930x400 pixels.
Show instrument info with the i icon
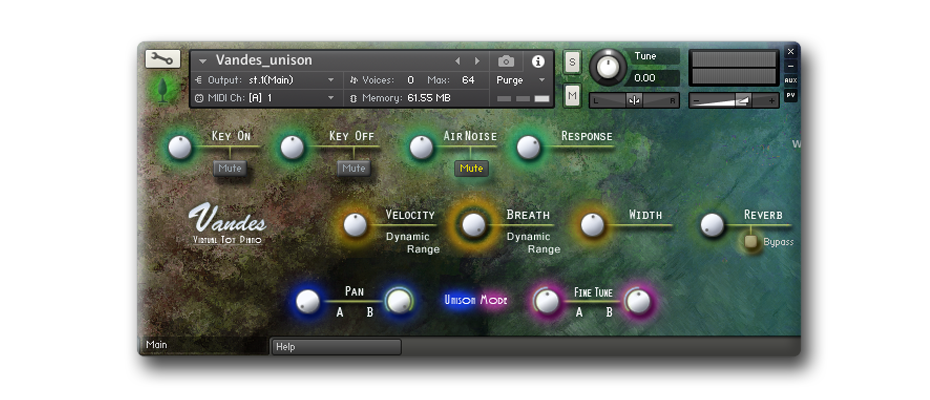tap(538, 61)
